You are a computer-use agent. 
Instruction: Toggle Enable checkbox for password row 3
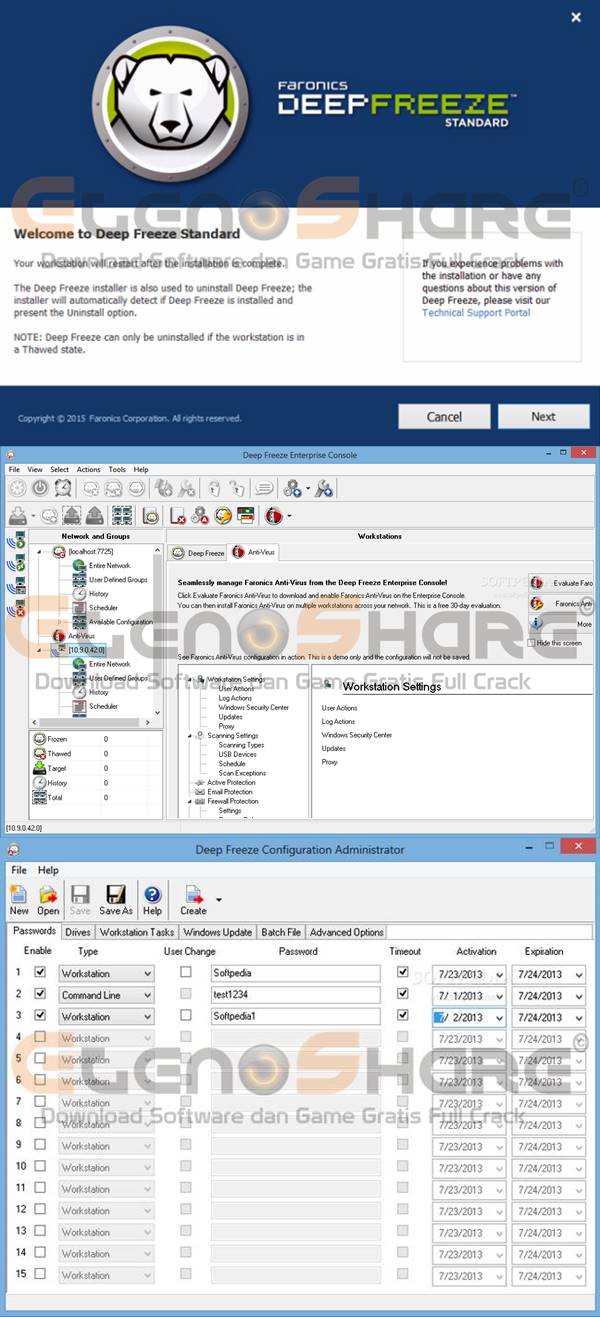(40, 1014)
